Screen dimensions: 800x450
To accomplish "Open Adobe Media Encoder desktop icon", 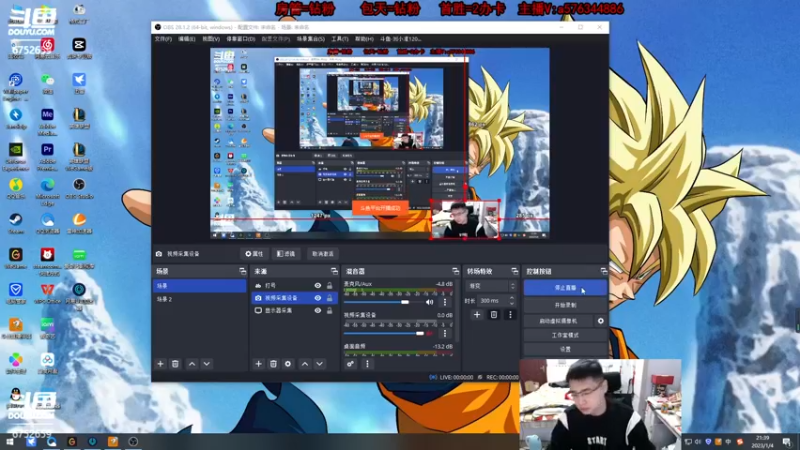I will pos(47,122).
